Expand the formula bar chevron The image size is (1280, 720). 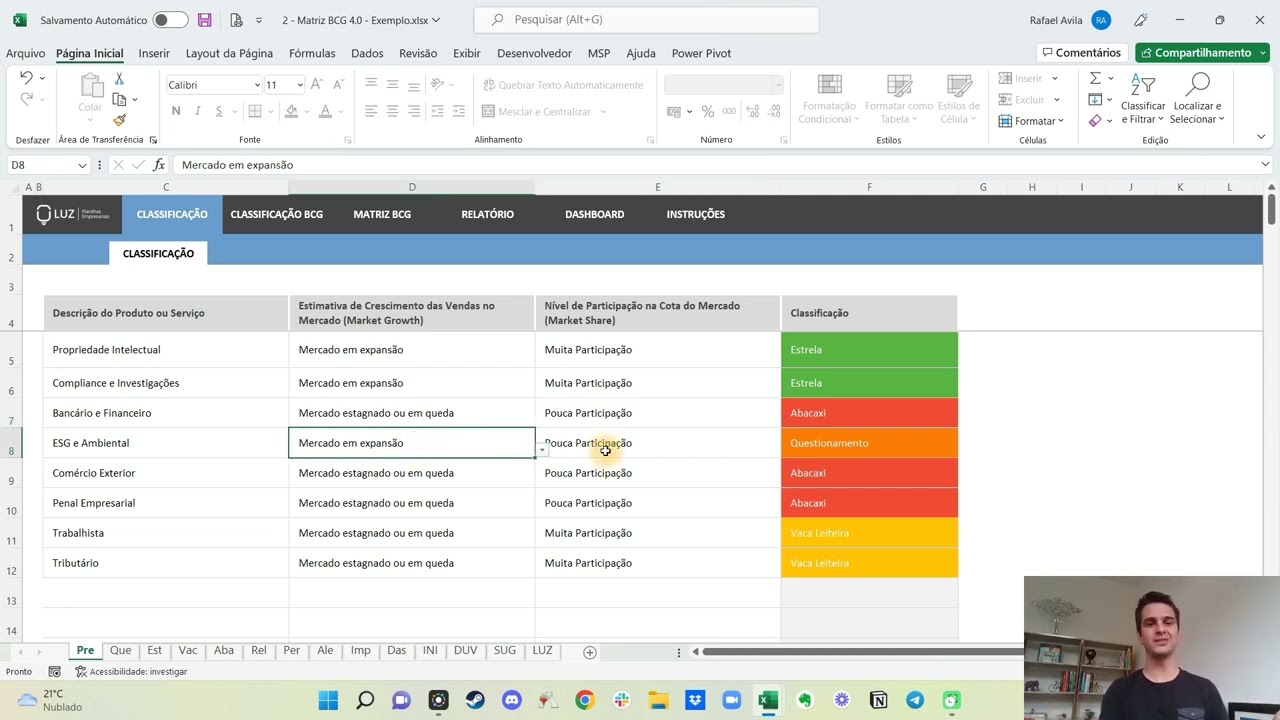coord(1265,165)
